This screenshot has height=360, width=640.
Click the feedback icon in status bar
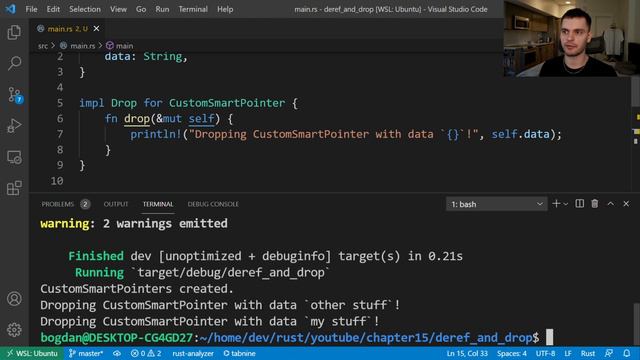pos(609,353)
